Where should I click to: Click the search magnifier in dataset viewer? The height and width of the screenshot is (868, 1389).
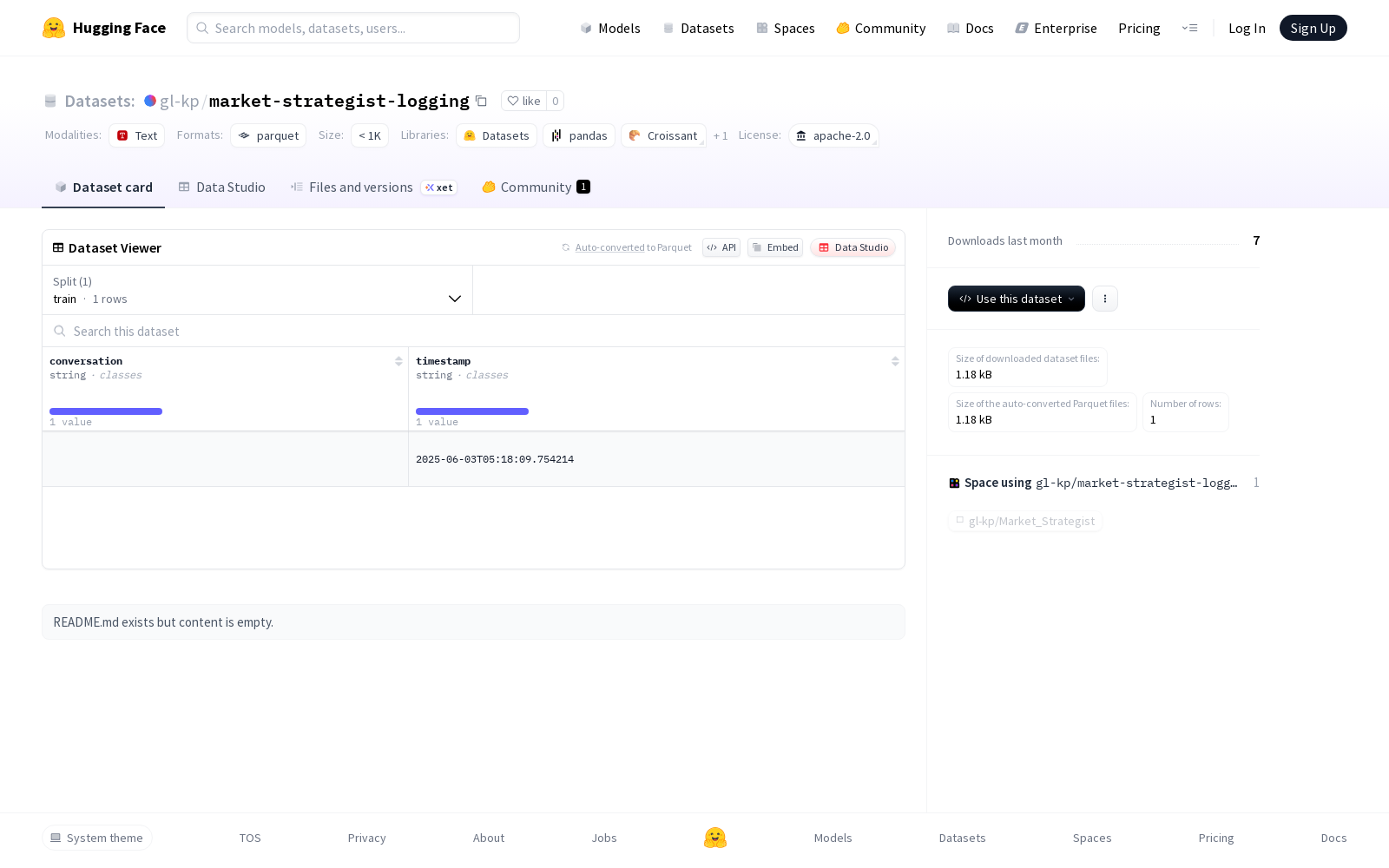(60, 331)
